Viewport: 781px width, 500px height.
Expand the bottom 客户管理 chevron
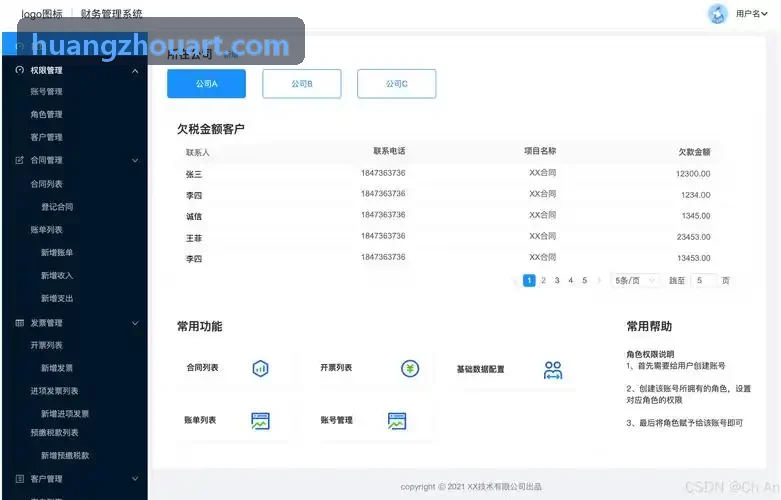(x=135, y=479)
